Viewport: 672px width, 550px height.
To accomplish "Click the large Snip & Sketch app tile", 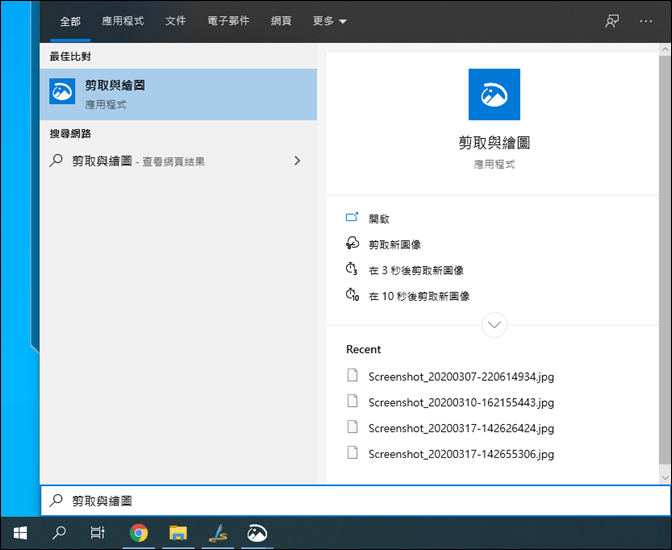I will 494,94.
